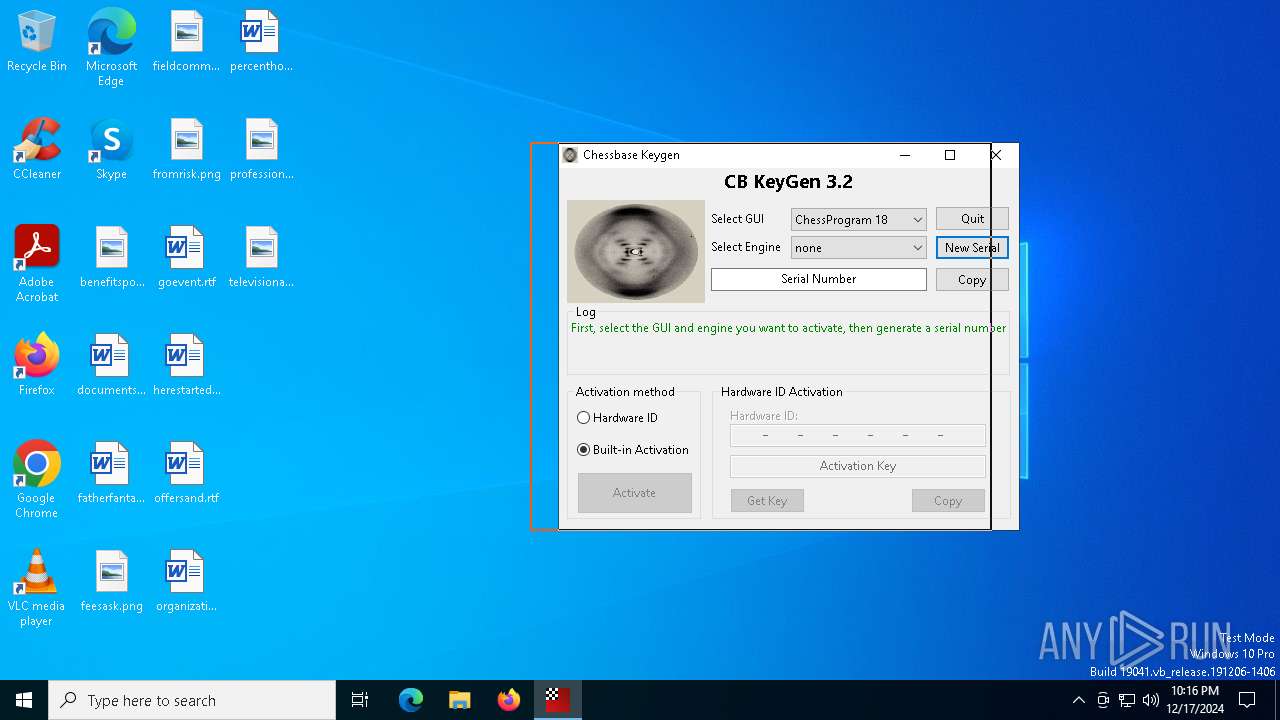This screenshot has width=1280, height=720.
Task: Expand the Select Engine dropdown
Action: 858,247
